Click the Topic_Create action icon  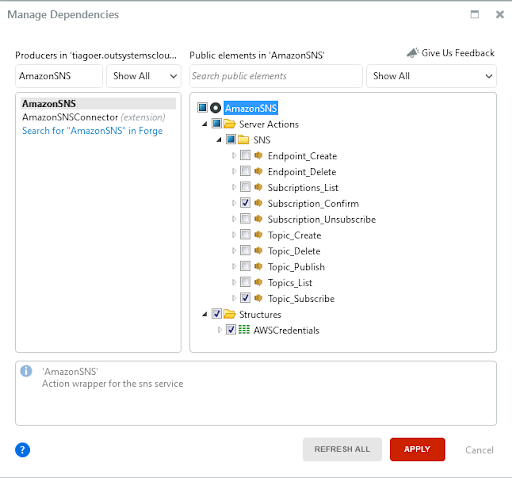[x=258, y=235]
